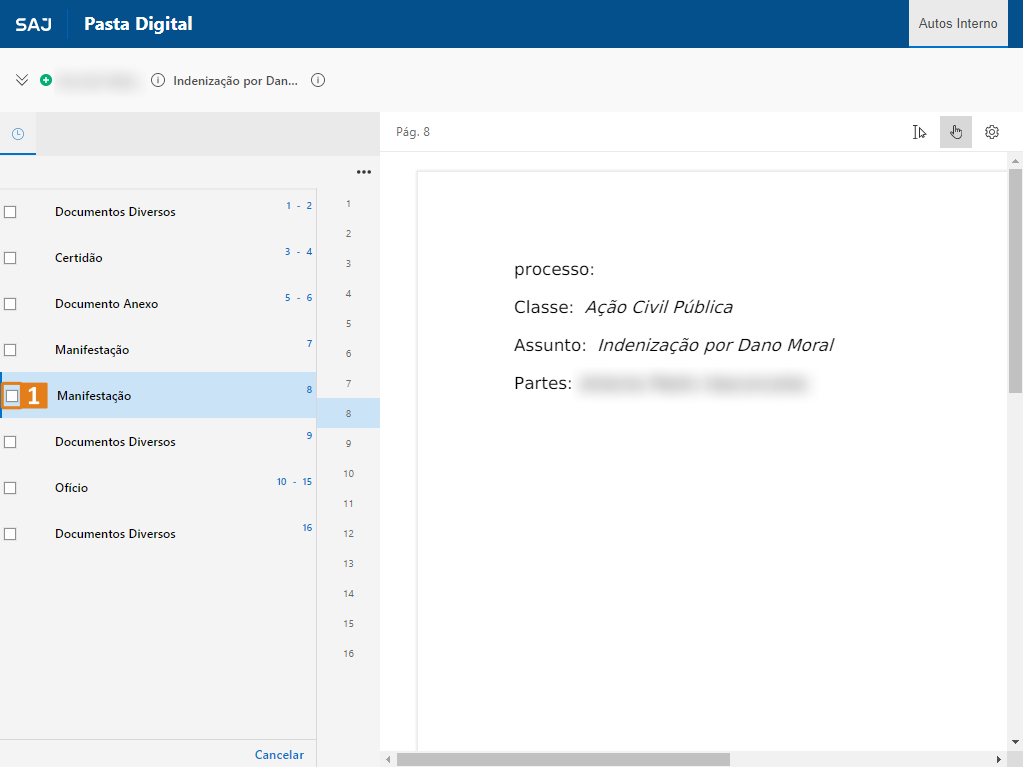Select Documentos Diversos pages 1-2 entry
This screenshot has width=1023, height=767.
point(158,212)
